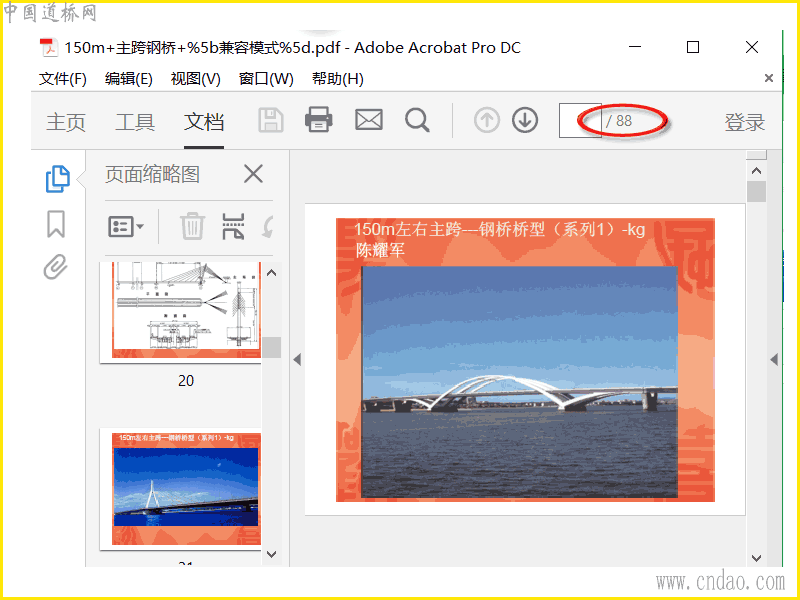Collapse the left navigation pane arrow
Image resolution: width=800 pixels, height=600 pixels.
297,360
